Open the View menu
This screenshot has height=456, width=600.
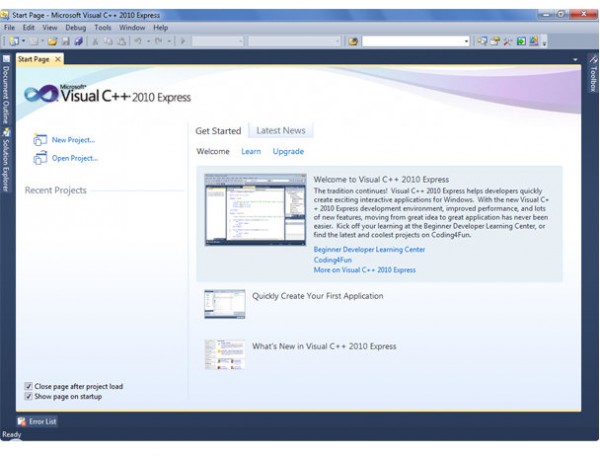(x=50, y=28)
